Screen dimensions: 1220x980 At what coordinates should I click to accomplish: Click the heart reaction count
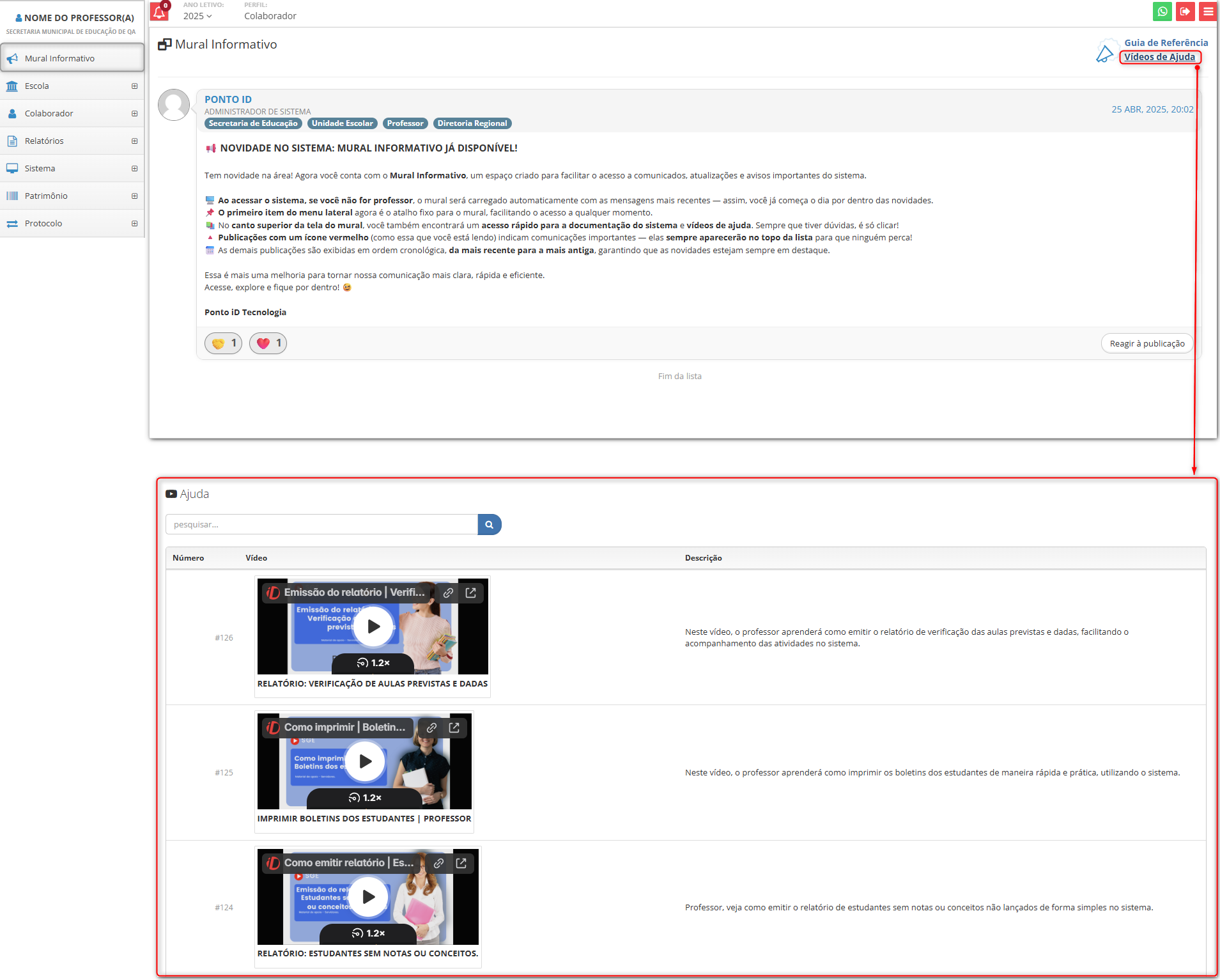point(268,343)
